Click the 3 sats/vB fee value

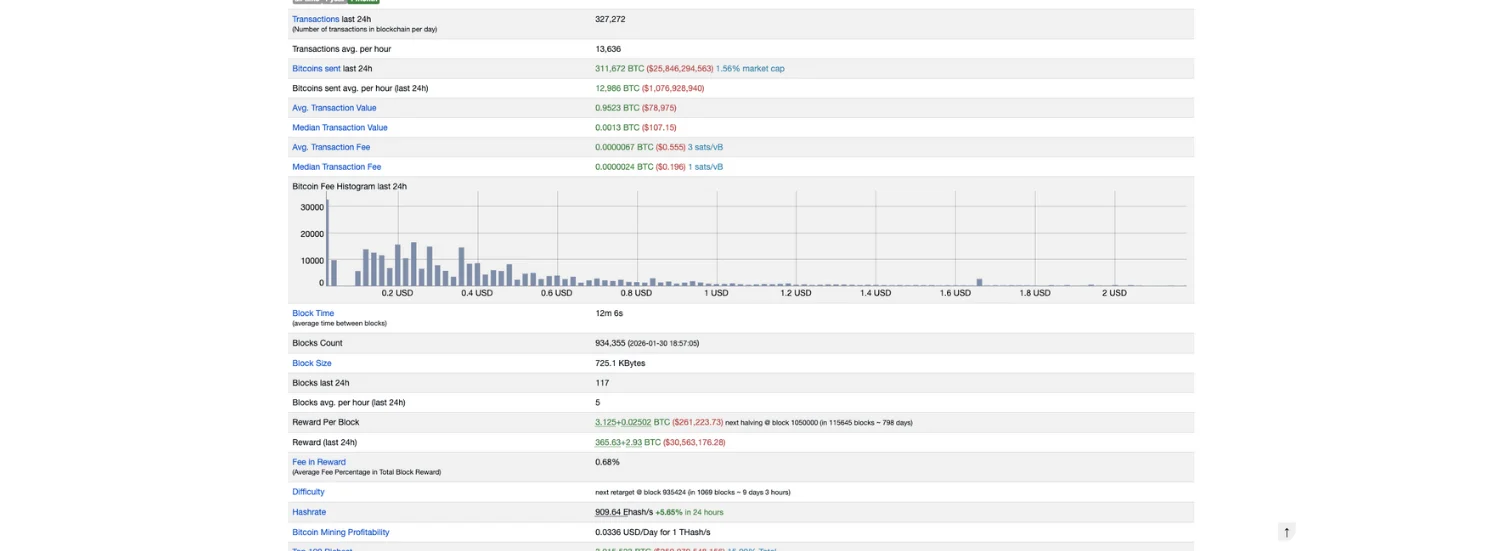[705, 147]
